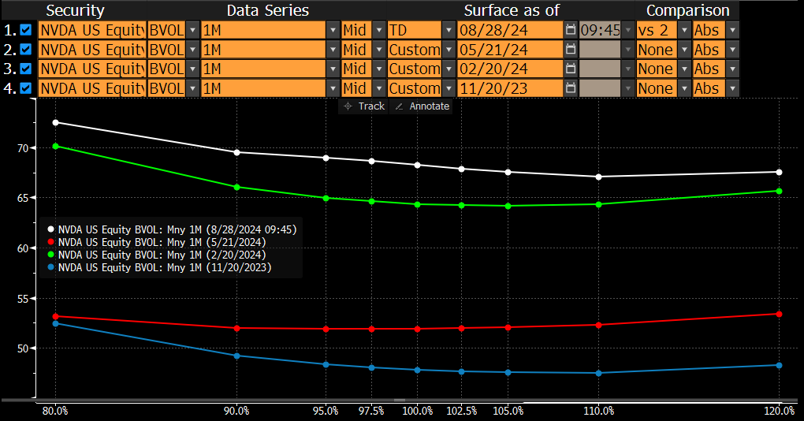Uncheck row 1 security checkbox
The width and height of the screenshot is (805, 424).
pos(26,30)
